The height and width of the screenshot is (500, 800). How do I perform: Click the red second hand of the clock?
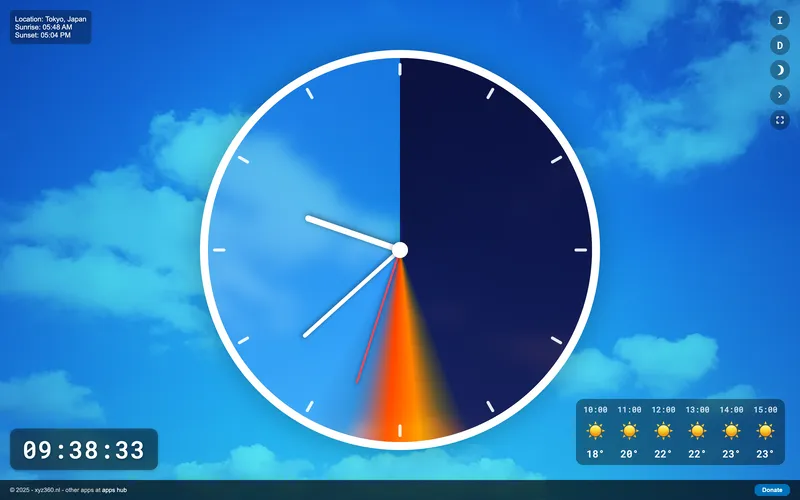(x=377, y=321)
